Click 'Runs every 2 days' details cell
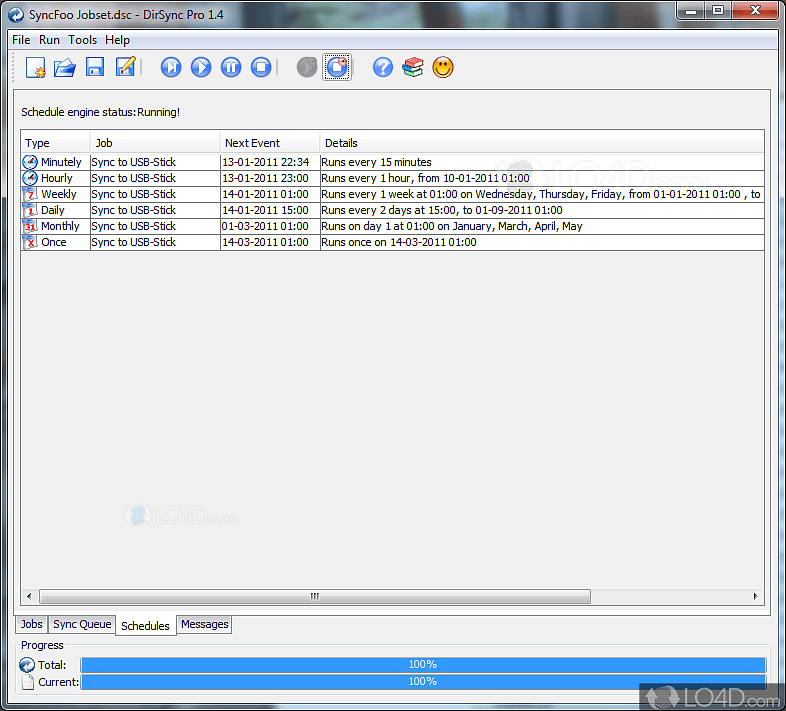Viewport: 786px width, 711px height. (542, 210)
